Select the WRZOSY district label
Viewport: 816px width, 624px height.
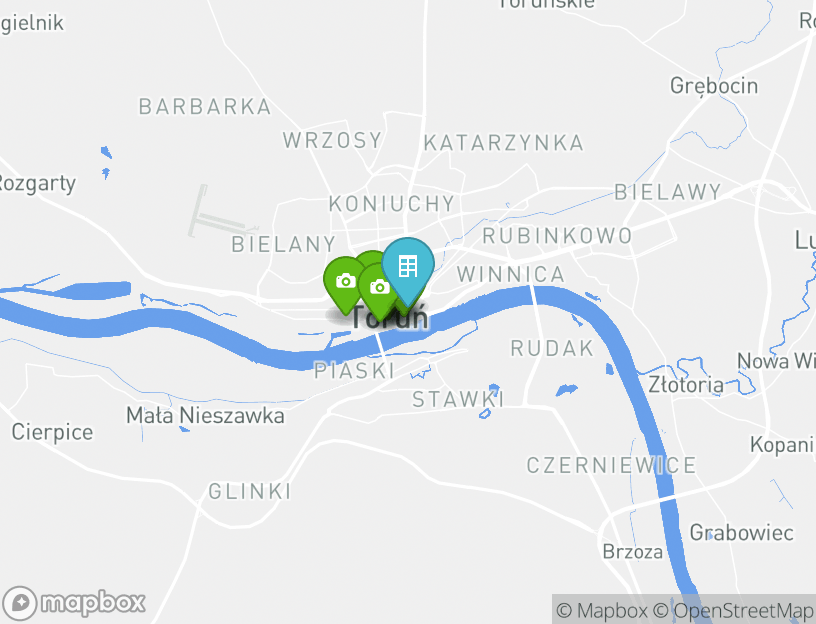pos(332,140)
